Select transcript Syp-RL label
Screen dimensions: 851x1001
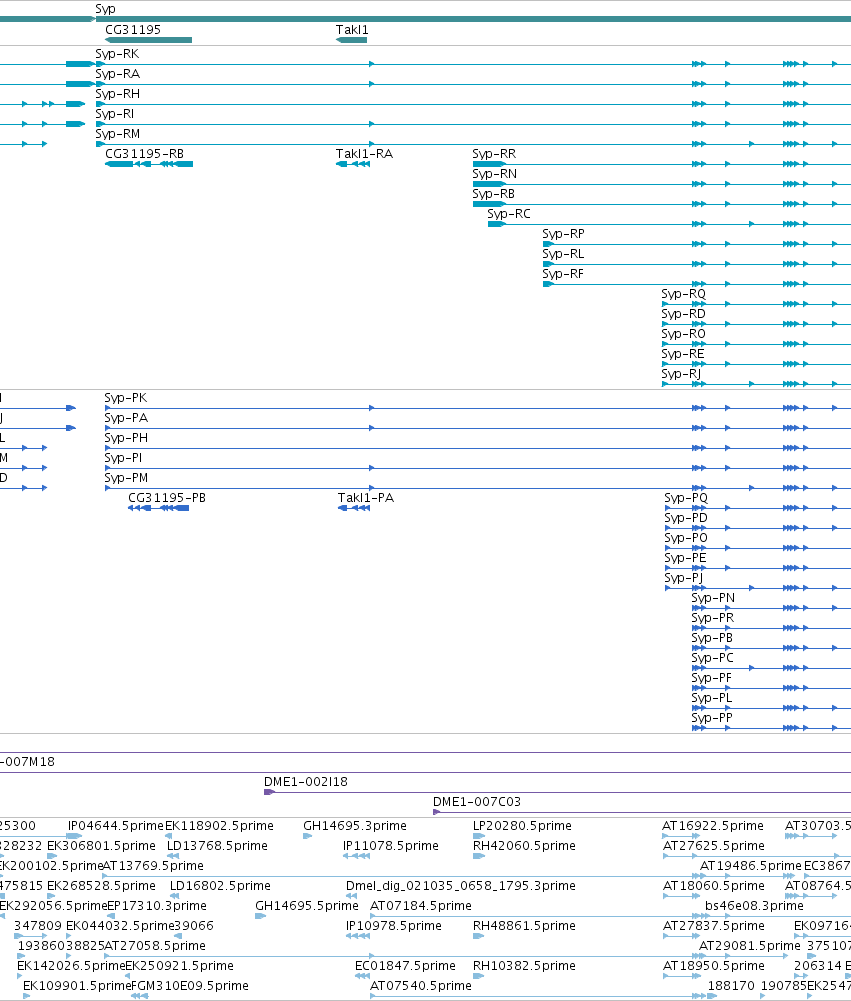pos(563,253)
